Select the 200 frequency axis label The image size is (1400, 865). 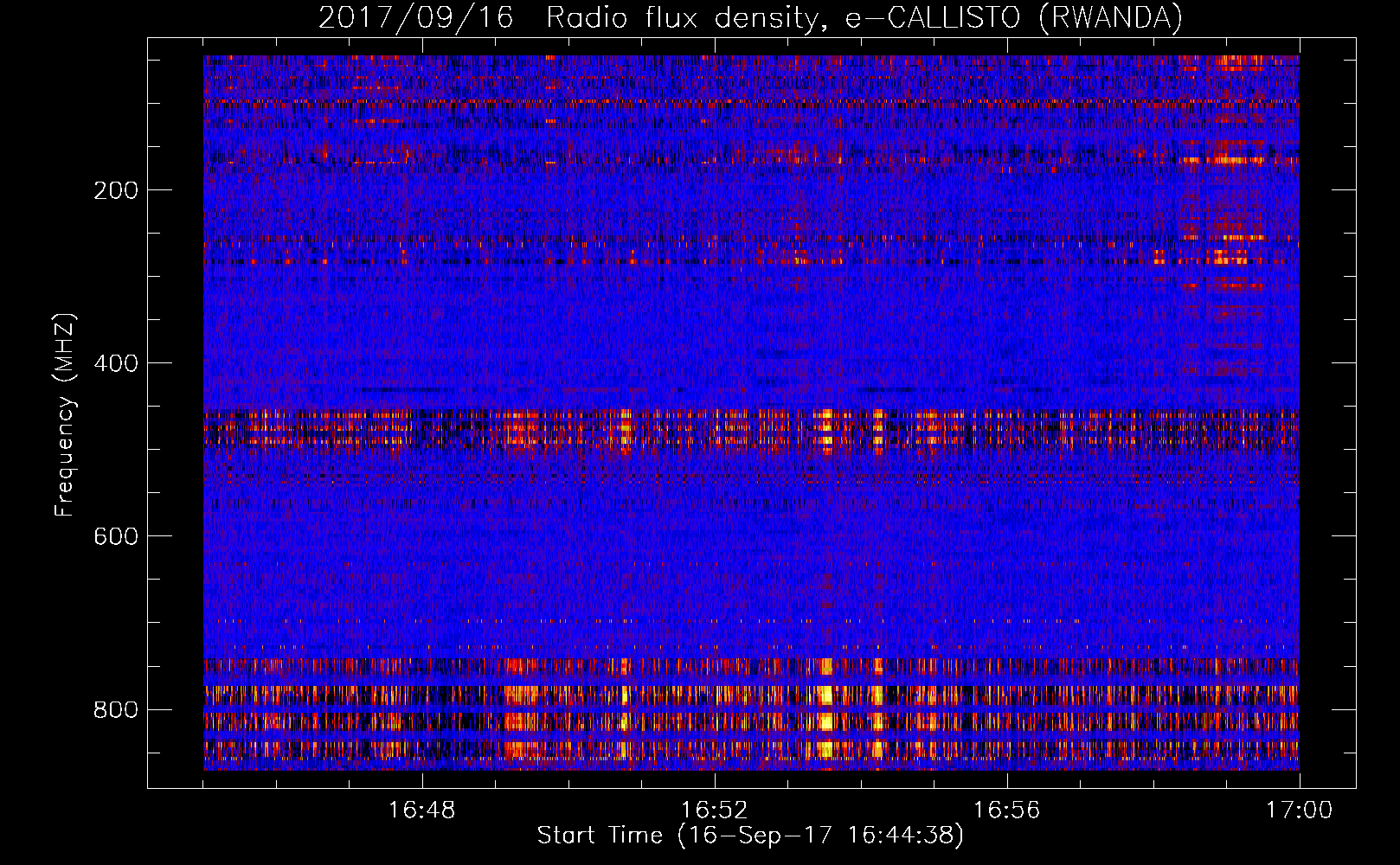tap(116, 190)
